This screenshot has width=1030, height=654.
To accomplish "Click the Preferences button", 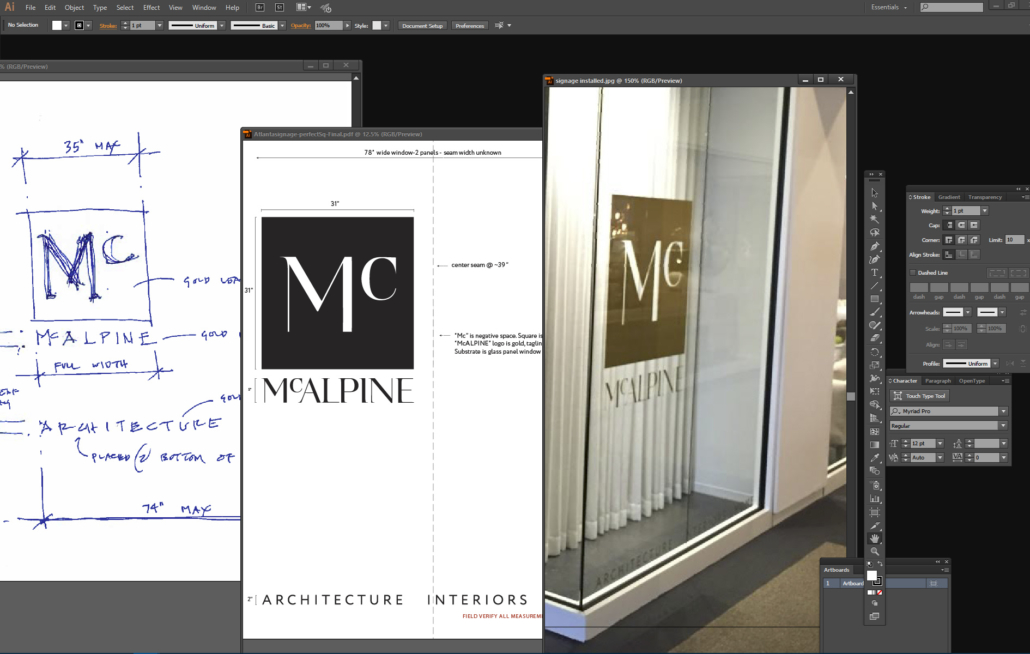I will (x=470, y=26).
